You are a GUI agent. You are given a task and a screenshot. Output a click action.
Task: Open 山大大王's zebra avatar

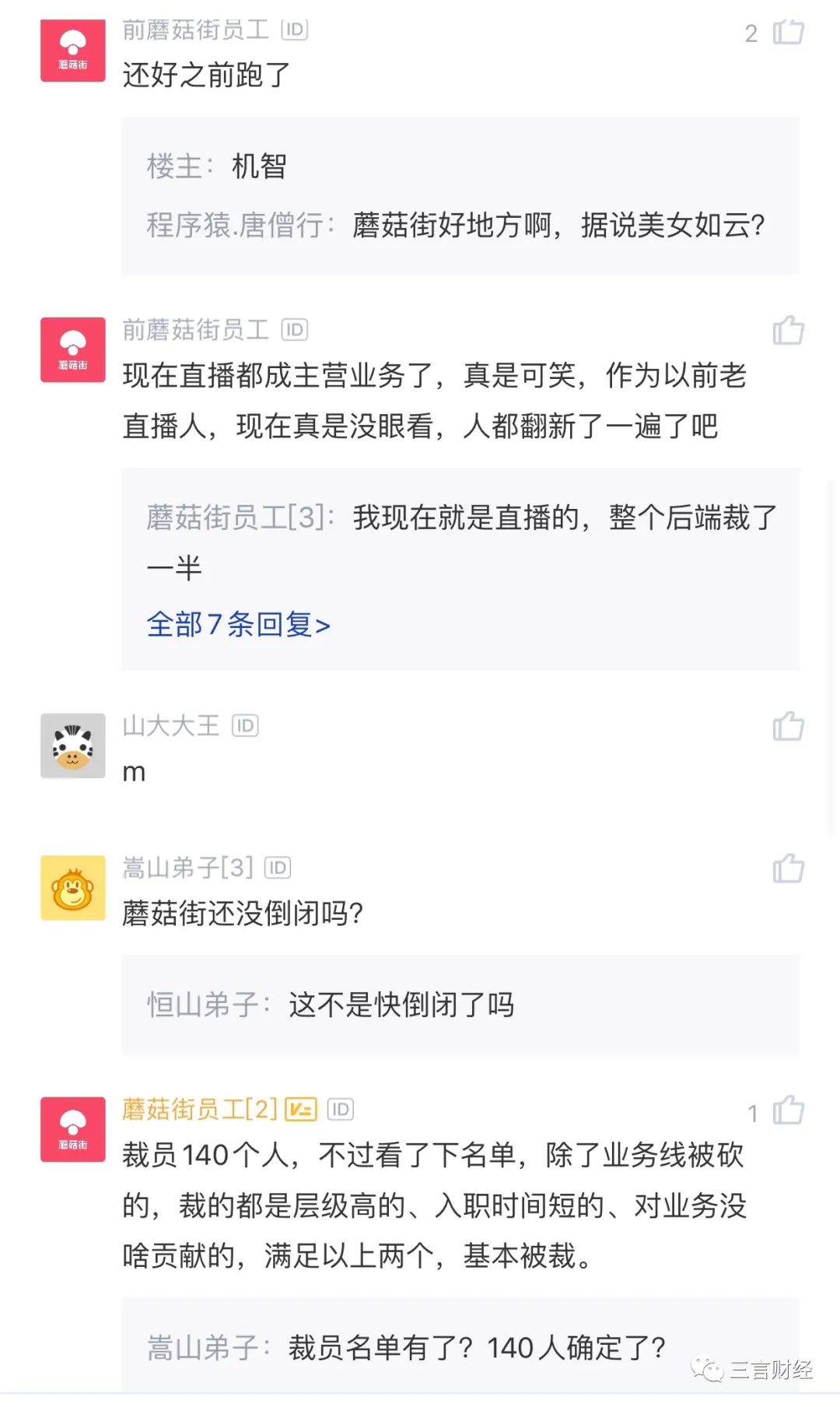[x=73, y=746]
